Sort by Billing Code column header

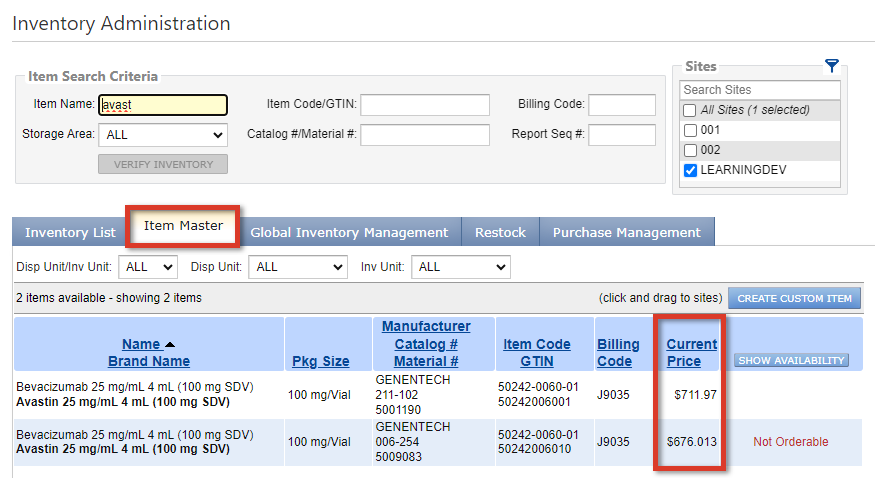click(617, 352)
